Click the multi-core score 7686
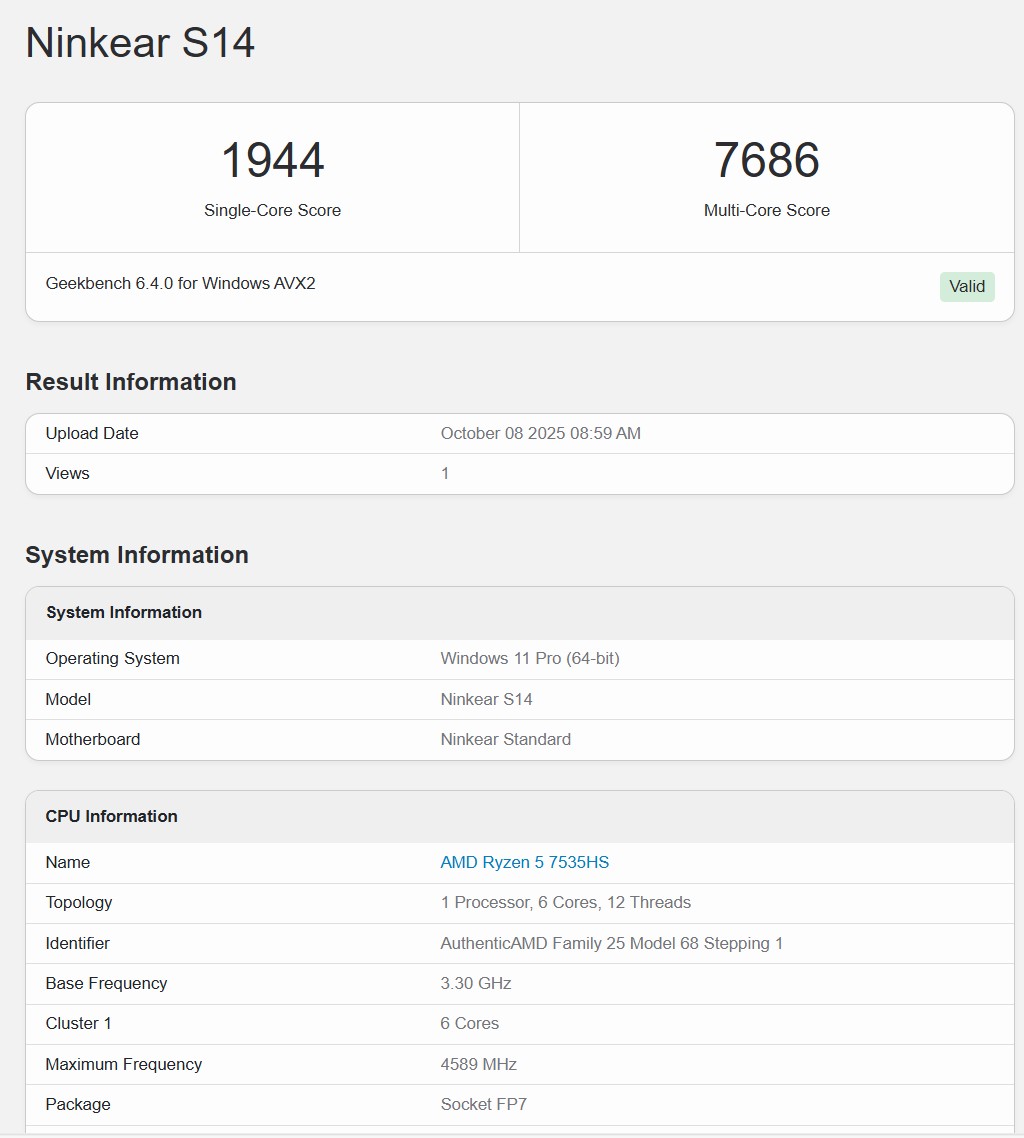This screenshot has width=1024, height=1138. (x=766, y=160)
